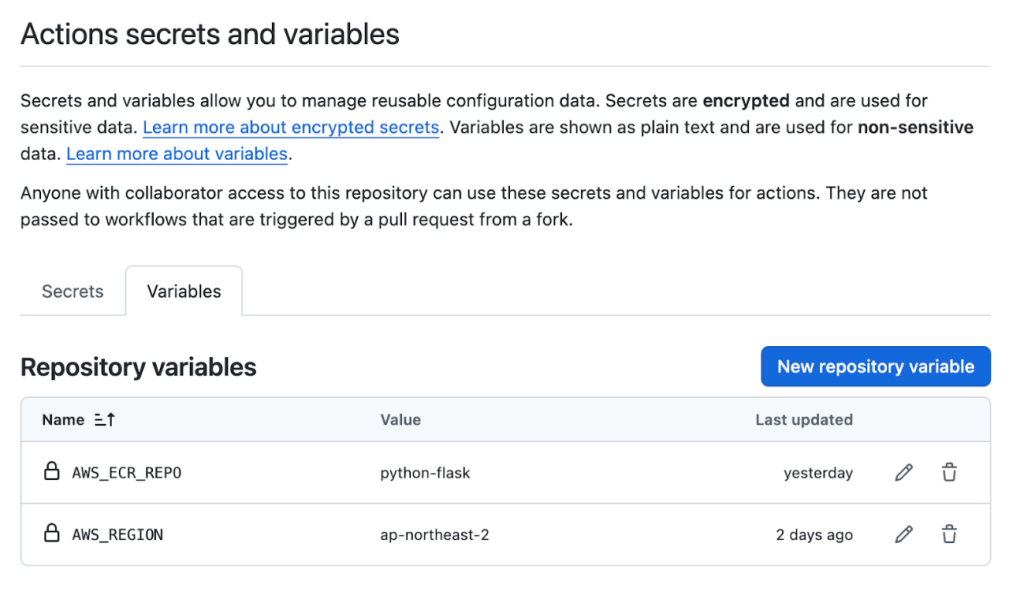The width and height of the screenshot is (1024, 595).
Task: Click the Last updated column header
Action: pos(803,420)
